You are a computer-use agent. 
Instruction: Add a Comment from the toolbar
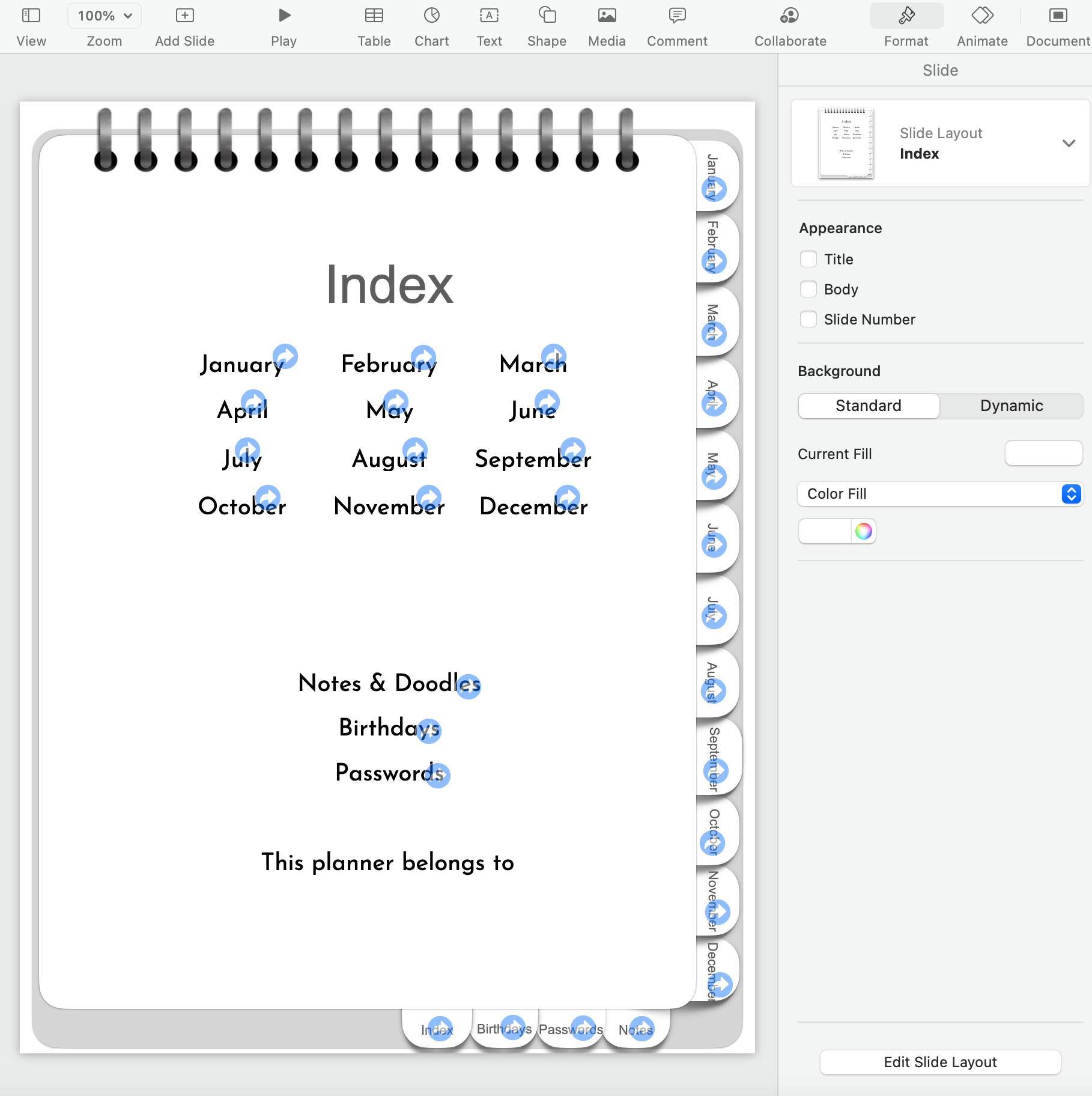coord(677,16)
